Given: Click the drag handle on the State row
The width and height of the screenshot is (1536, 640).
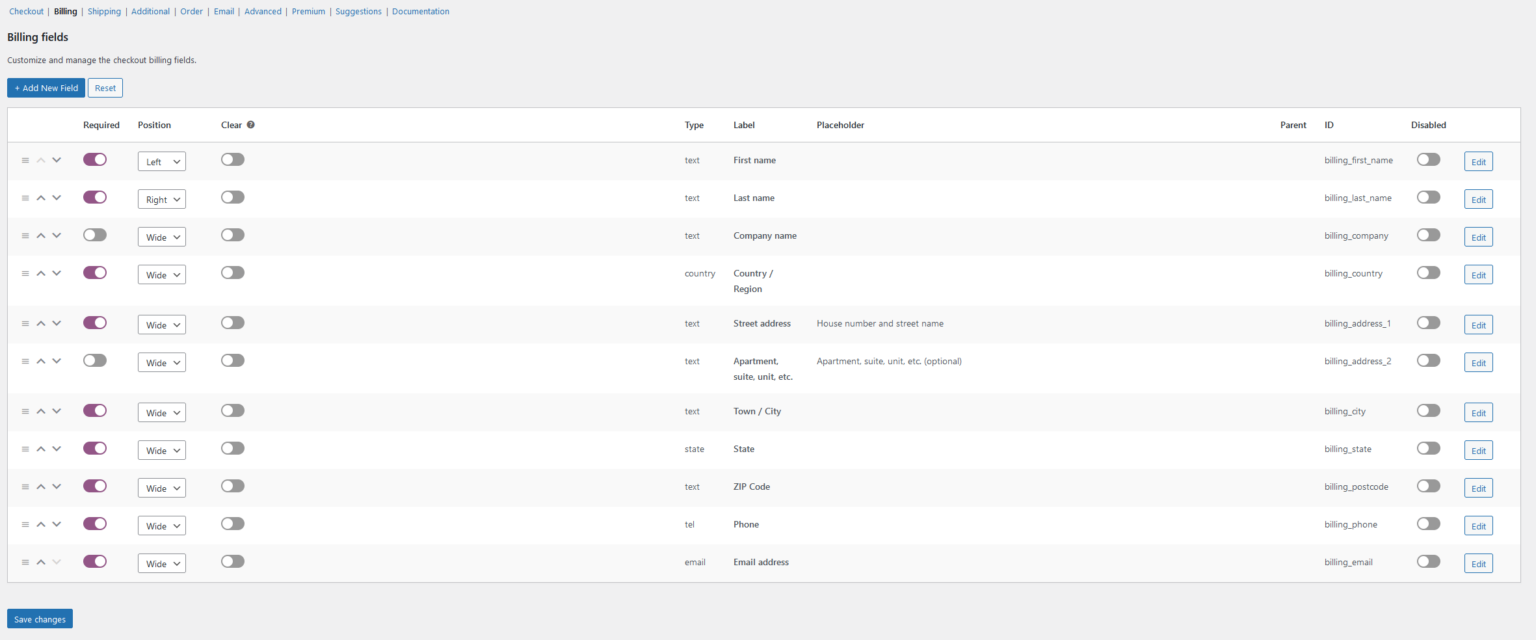Looking at the screenshot, I should pyautogui.click(x=24, y=448).
